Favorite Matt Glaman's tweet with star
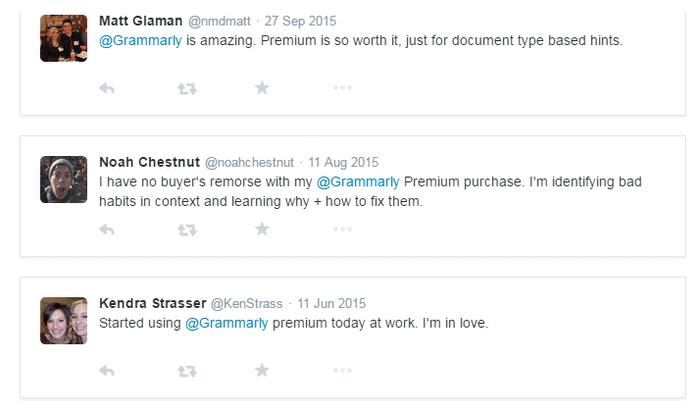700x411 pixels. 262,88
